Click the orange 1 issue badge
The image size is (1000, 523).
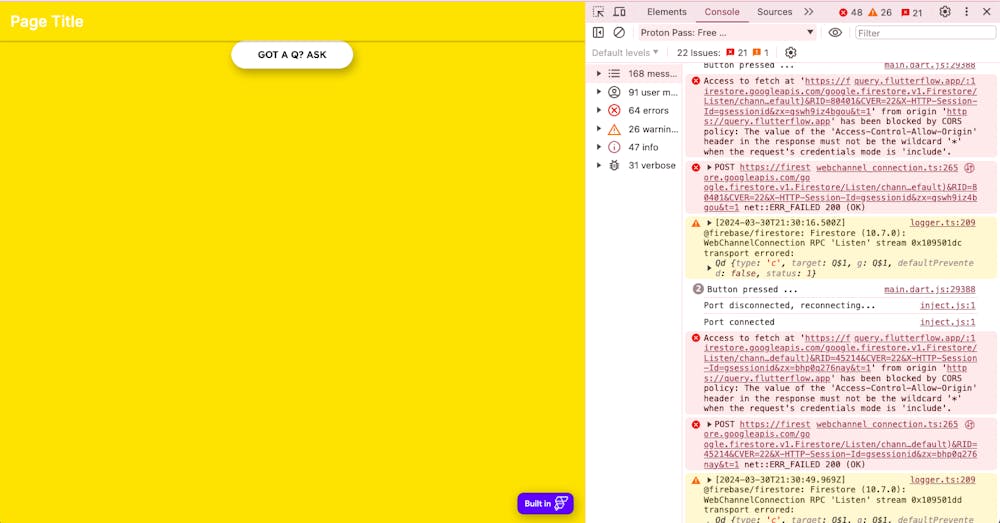click(x=761, y=52)
